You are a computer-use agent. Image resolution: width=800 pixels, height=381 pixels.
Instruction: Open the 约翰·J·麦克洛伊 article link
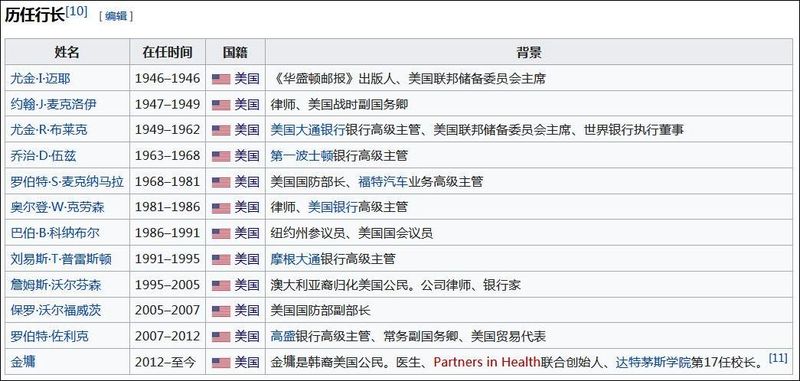click(53, 105)
